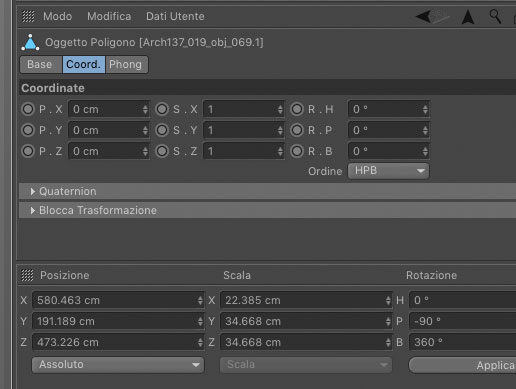Viewport: 516px width, 389px height.
Task: Click the Attribute Manager grip icon
Action: coord(28,16)
